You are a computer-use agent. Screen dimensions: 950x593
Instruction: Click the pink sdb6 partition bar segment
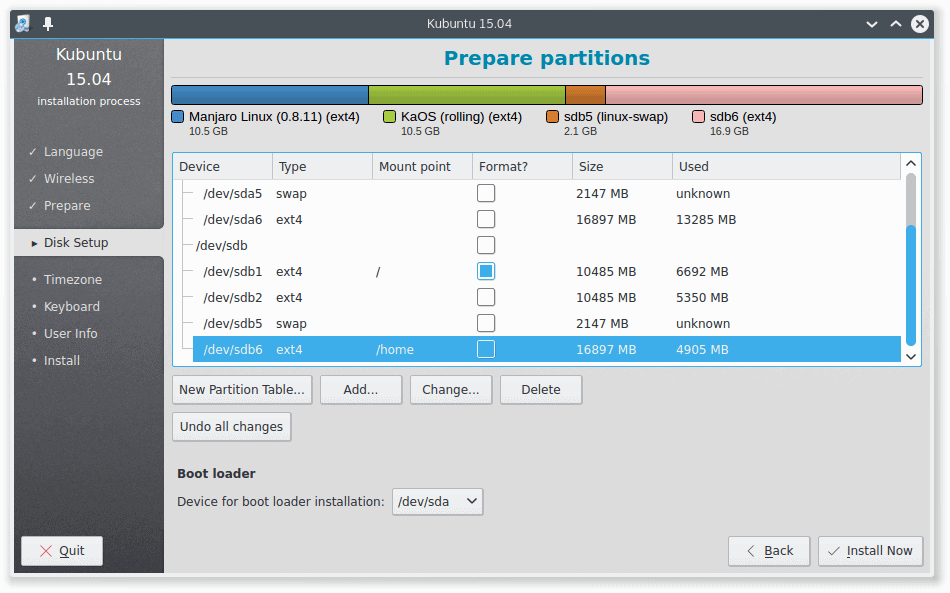[x=764, y=95]
